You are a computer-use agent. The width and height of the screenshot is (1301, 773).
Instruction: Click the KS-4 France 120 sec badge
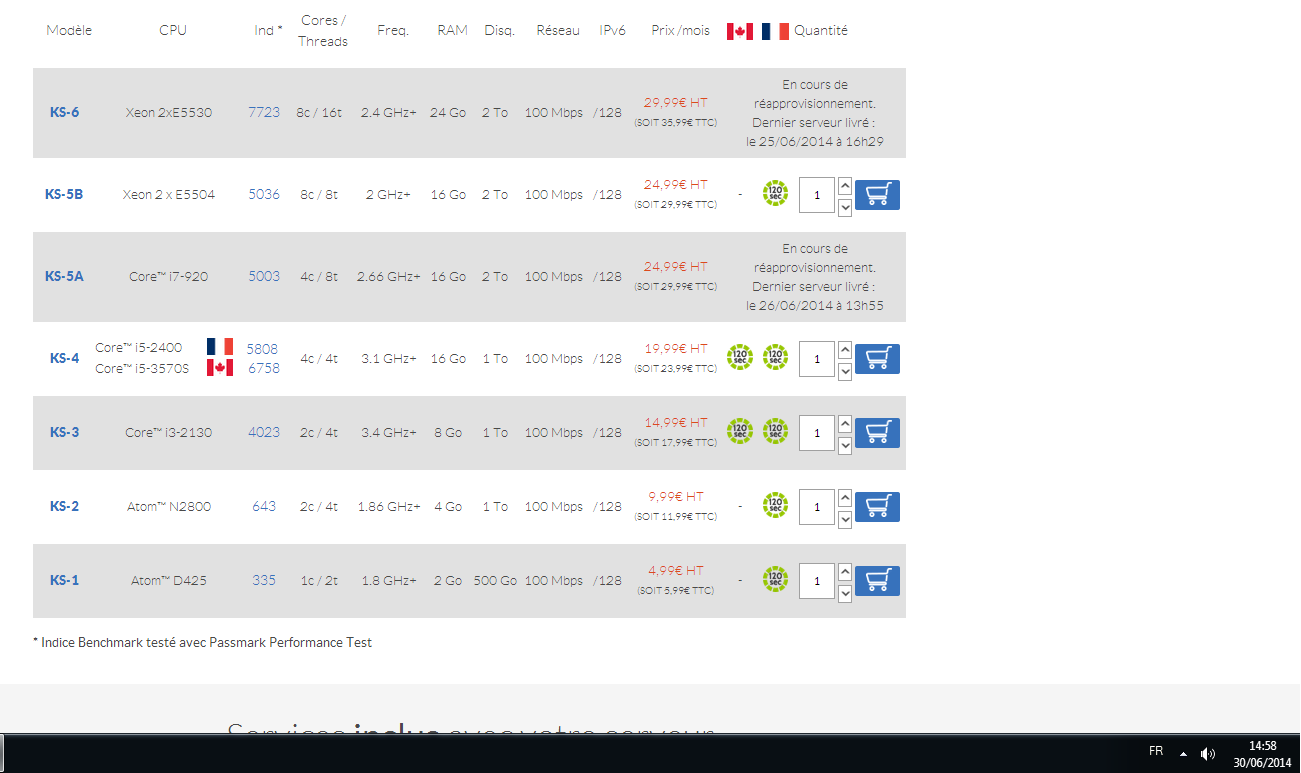[x=775, y=358]
